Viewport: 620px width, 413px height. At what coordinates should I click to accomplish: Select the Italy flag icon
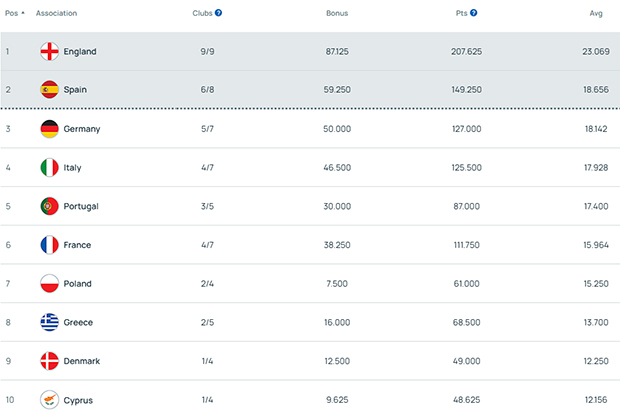tap(49, 167)
